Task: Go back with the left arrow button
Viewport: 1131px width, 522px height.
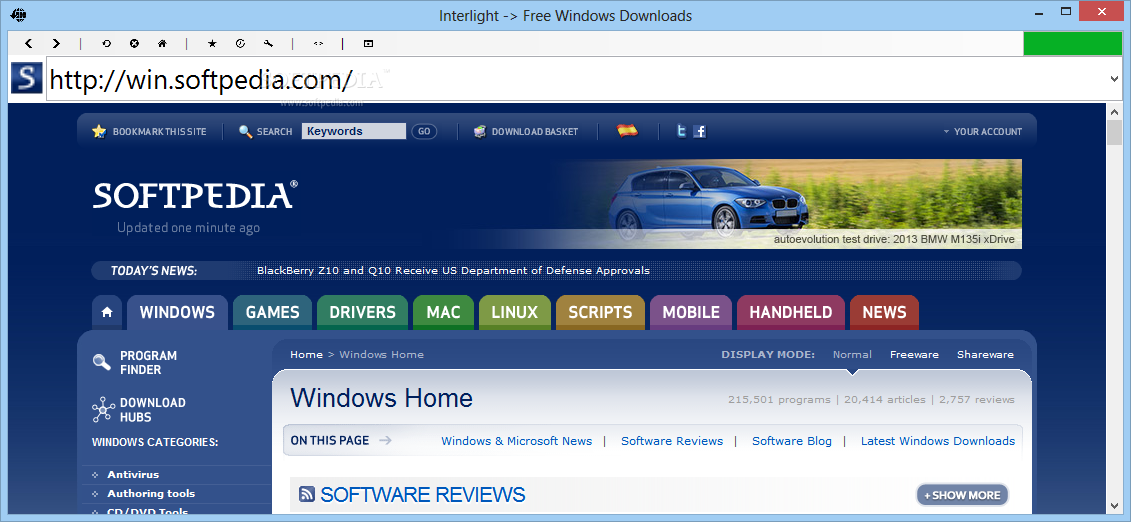Action: point(28,43)
